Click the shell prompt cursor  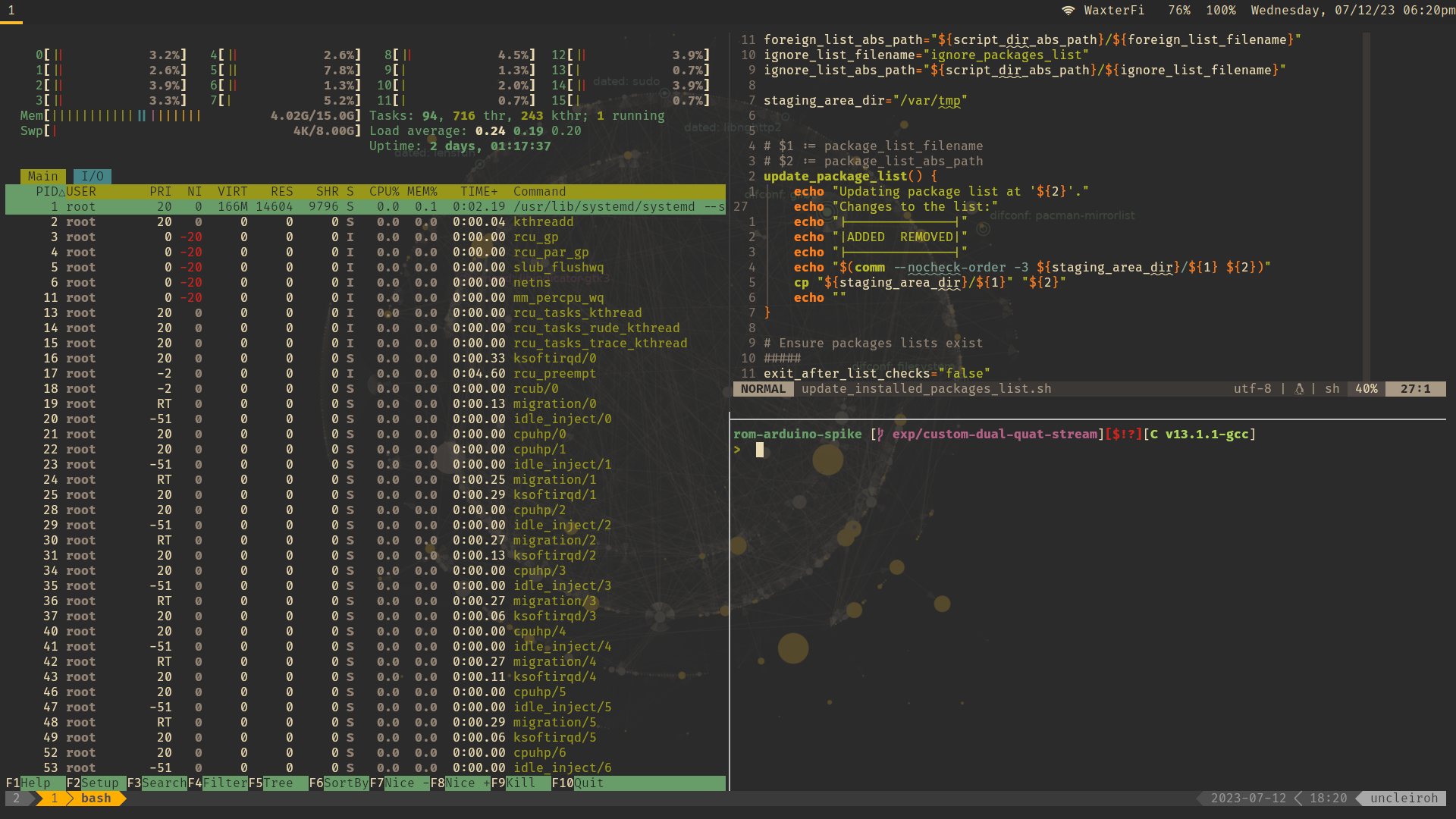759,450
